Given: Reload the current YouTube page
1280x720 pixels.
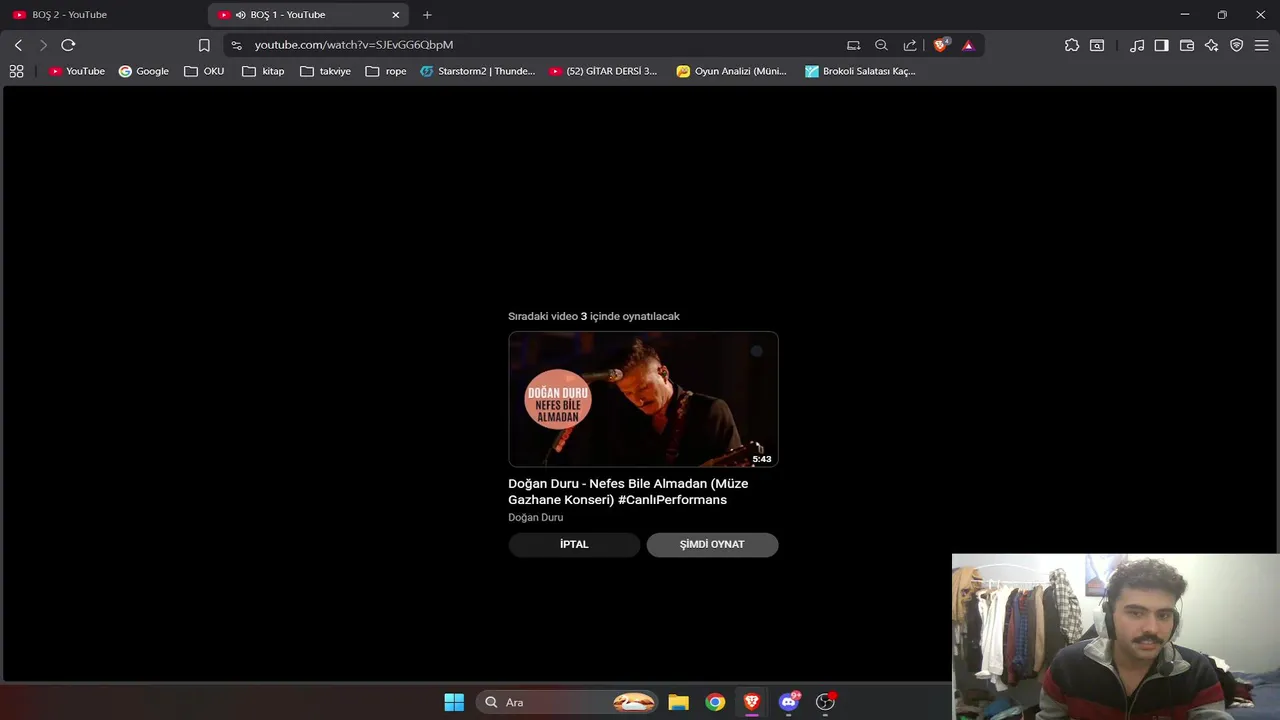Looking at the screenshot, I should coord(68,45).
